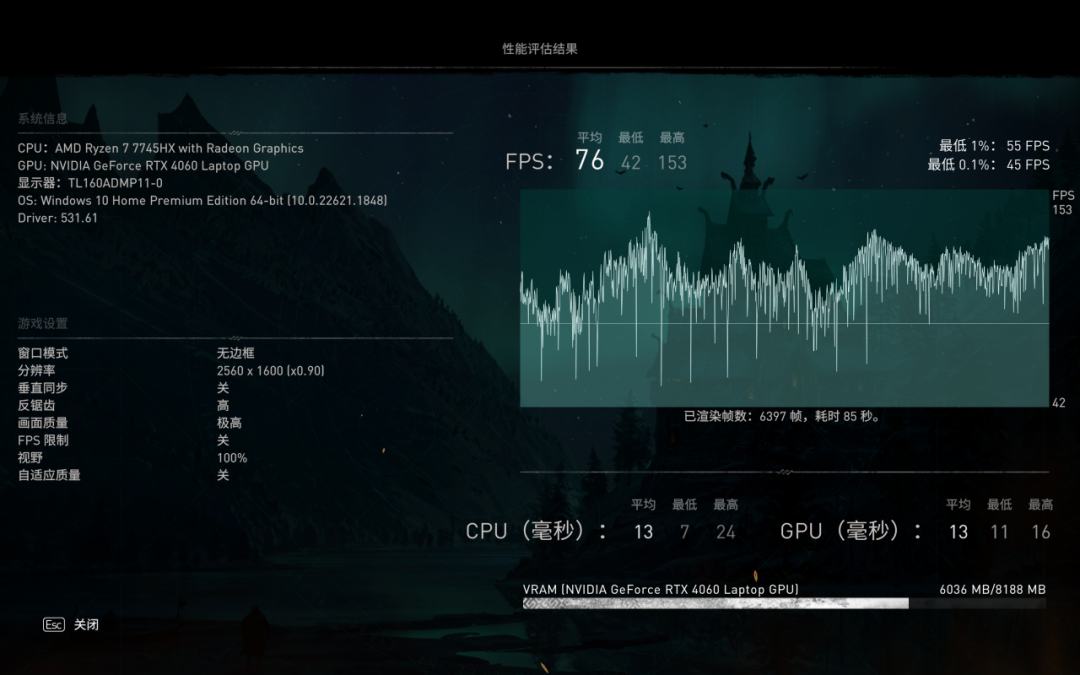Click the VRAM usage bar
Screen dimensions: 1080x675
784,603
